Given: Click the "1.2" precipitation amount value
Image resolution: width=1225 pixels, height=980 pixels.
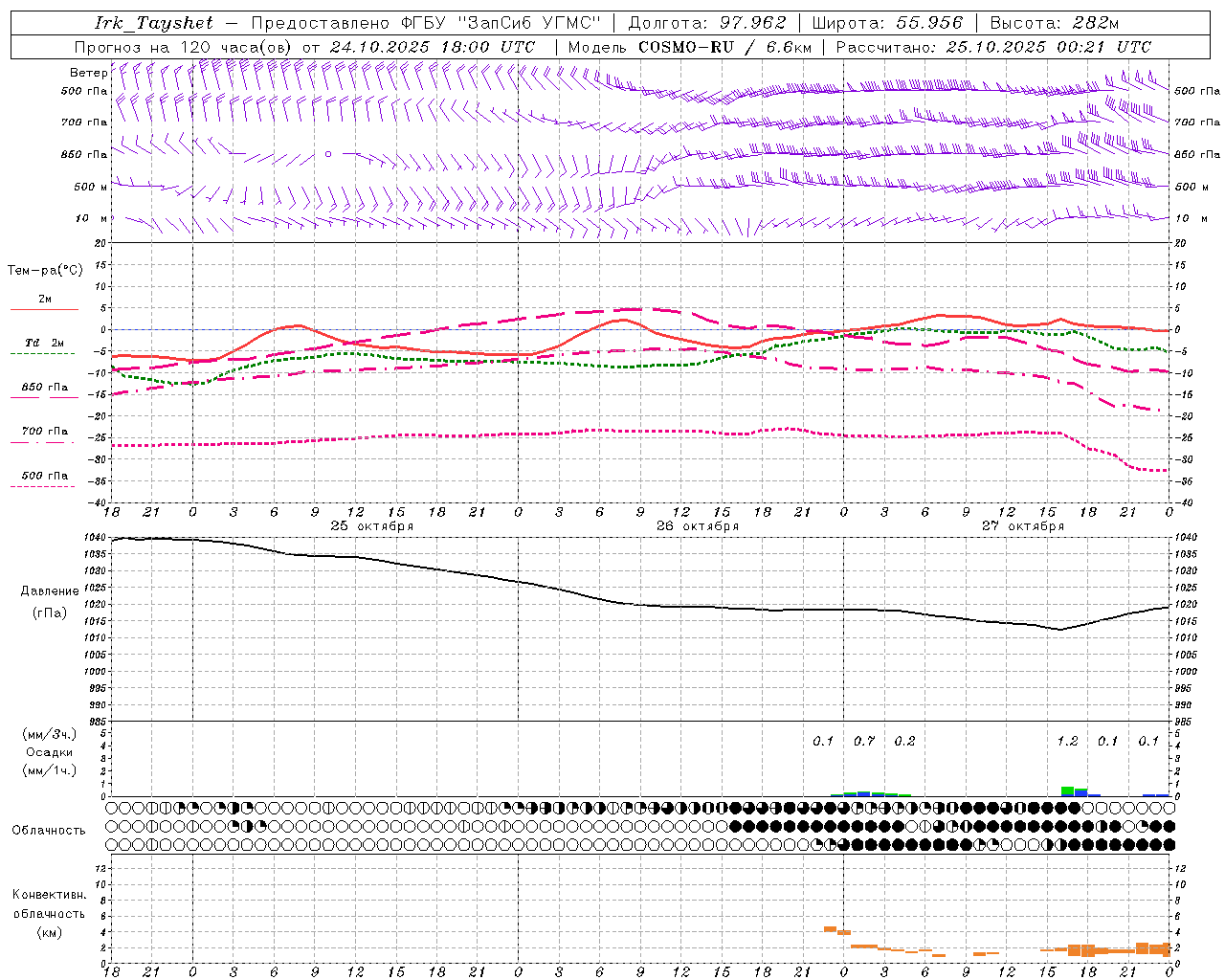Looking at the screenshot, I should [1067, 742].
